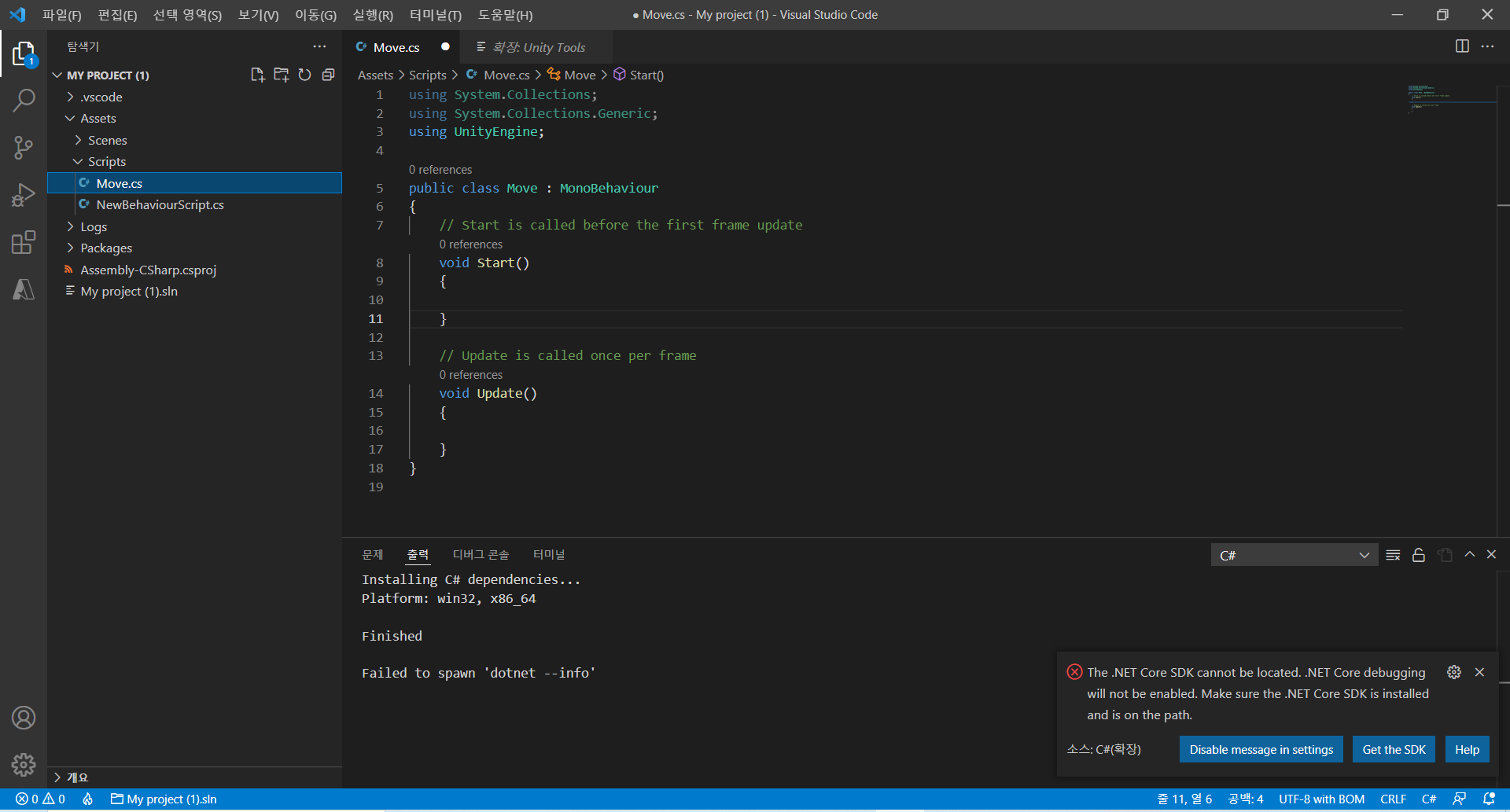Clear the output panel
Screen dimensions: 1510x812
point(1393,555)
